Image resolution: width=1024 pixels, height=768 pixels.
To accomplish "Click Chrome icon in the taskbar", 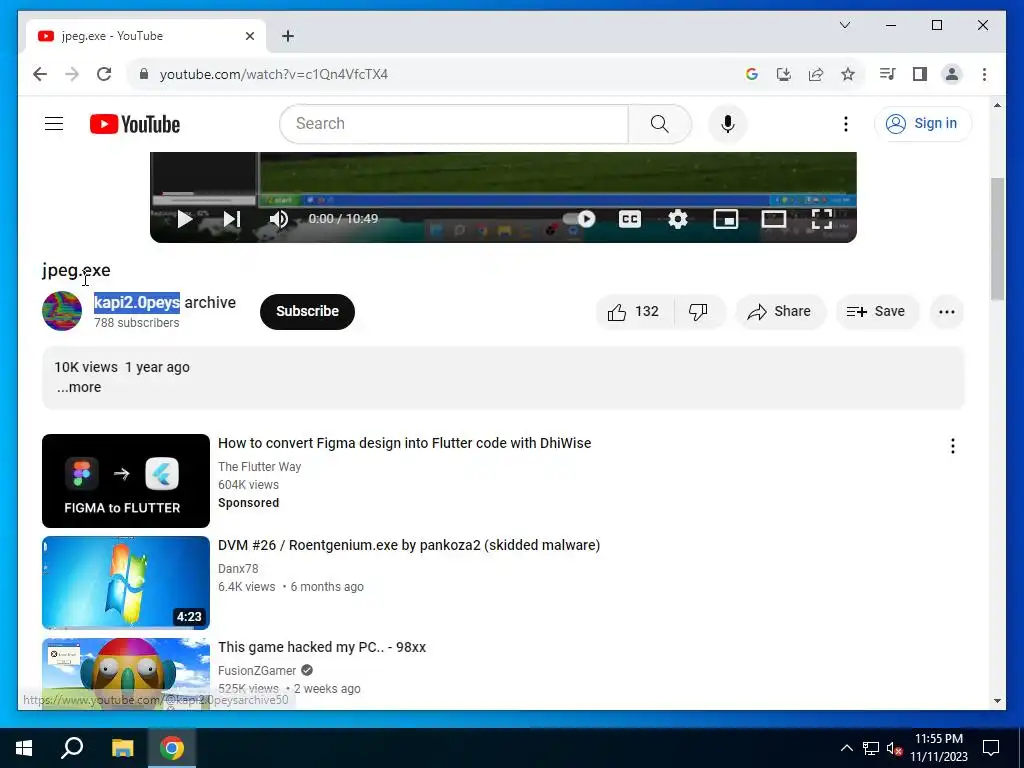I will 172,748.
